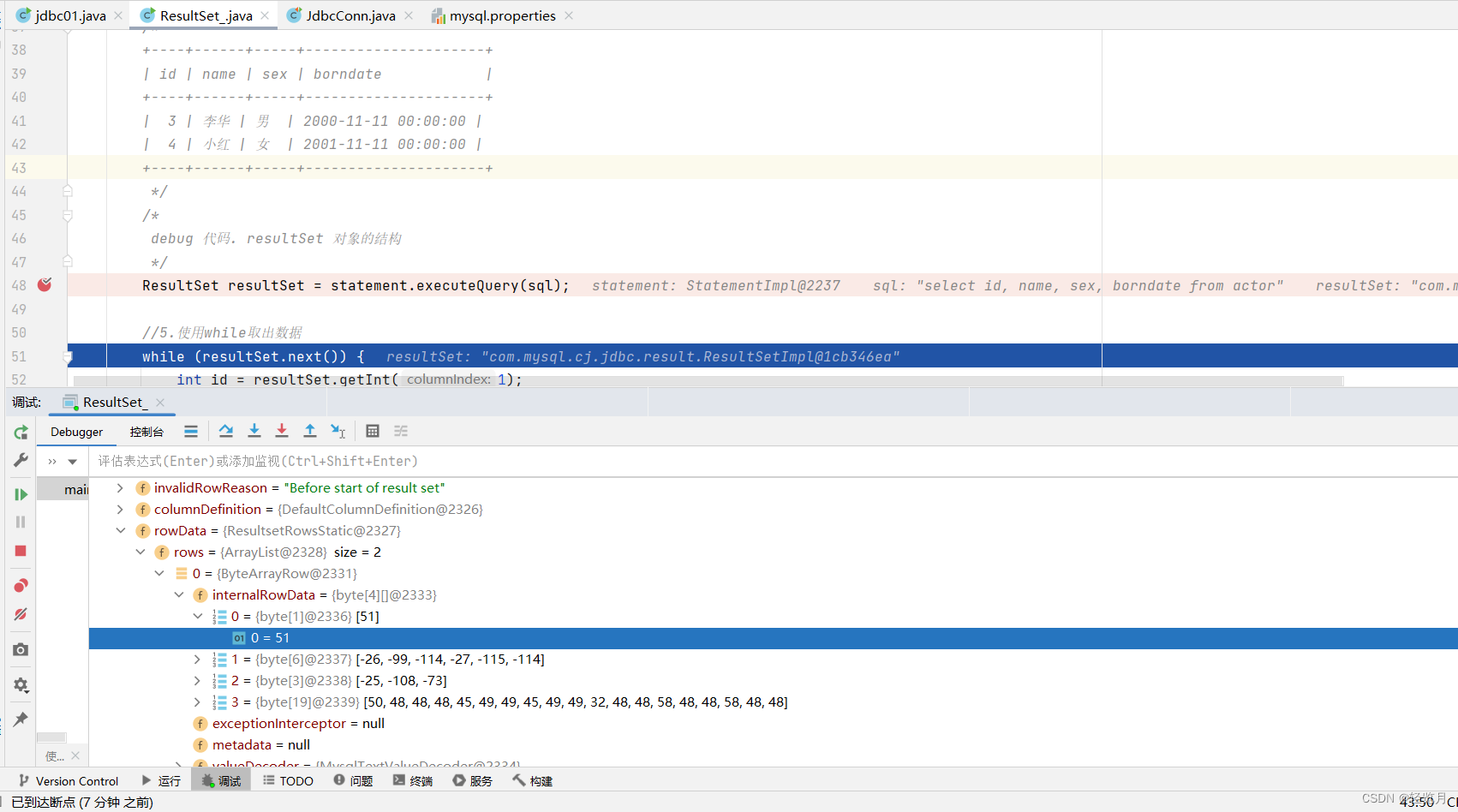Expand the internalRowData byte array entry 1
The height and width of the screenshot is (812, 1458).
pos(197,659)
